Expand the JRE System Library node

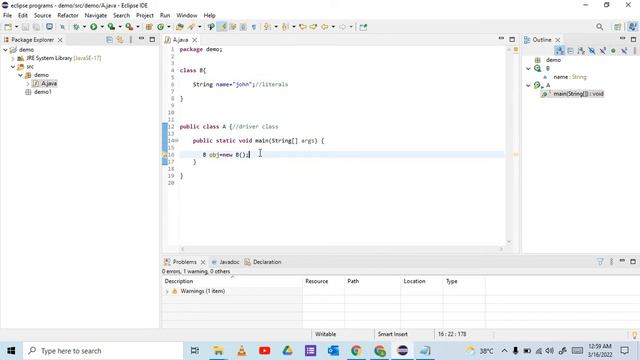[13, 58]
